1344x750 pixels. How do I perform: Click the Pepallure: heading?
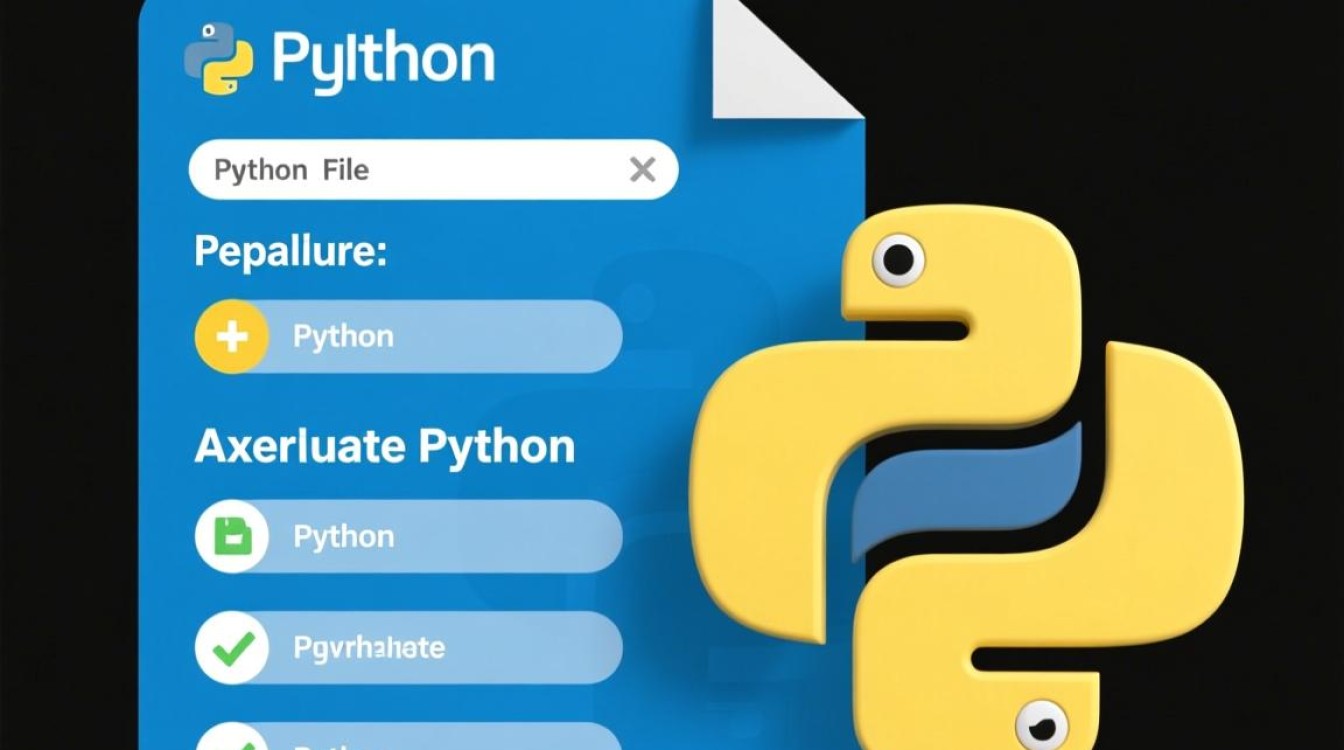coord(290,251)
